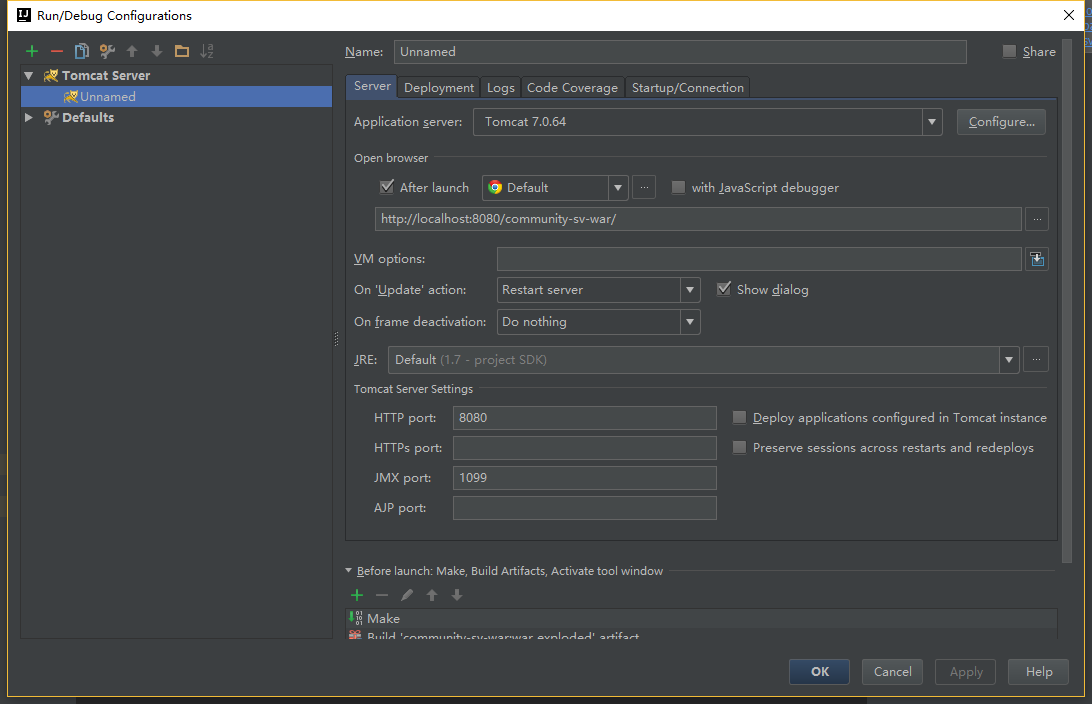
Task: Move before launch task down arrow
Action: point(457,595)
